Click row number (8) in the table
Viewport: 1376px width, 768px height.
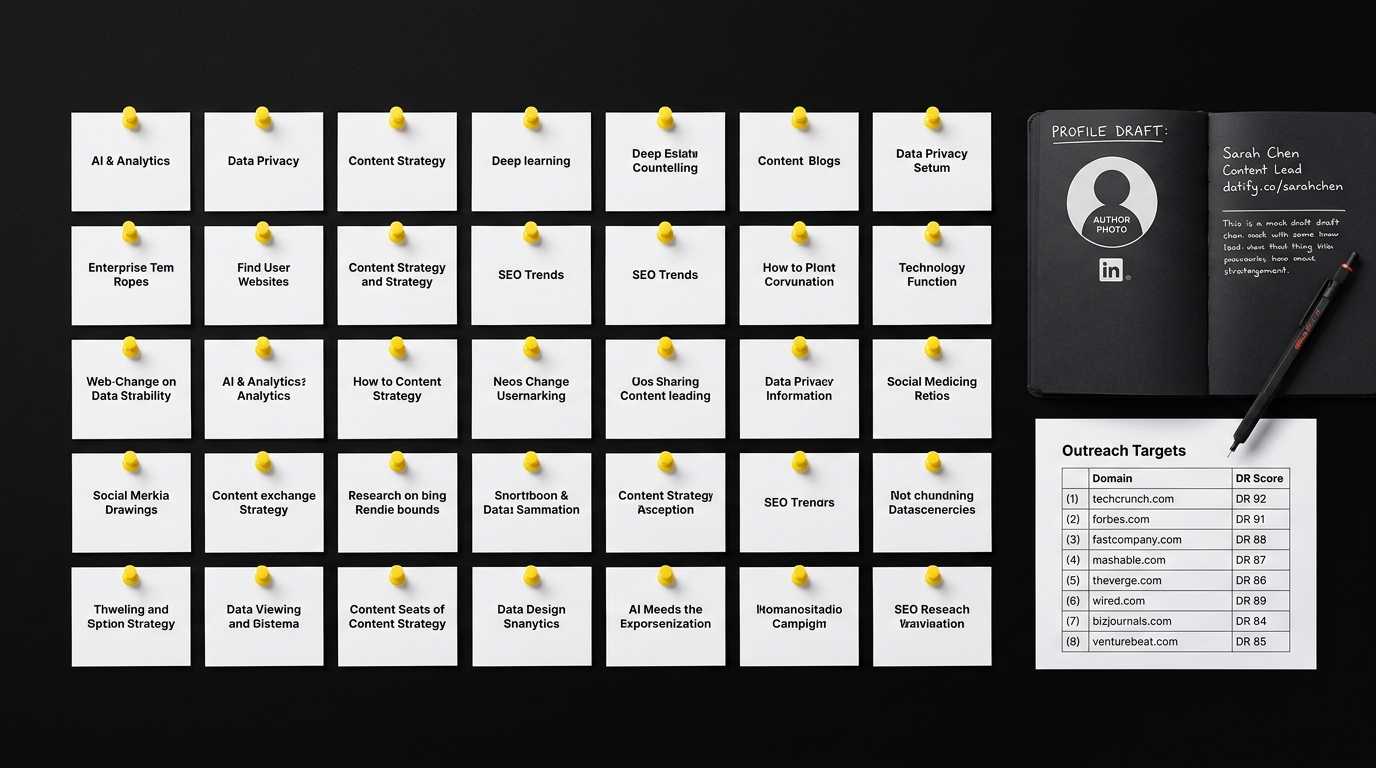click(1073, 642)
